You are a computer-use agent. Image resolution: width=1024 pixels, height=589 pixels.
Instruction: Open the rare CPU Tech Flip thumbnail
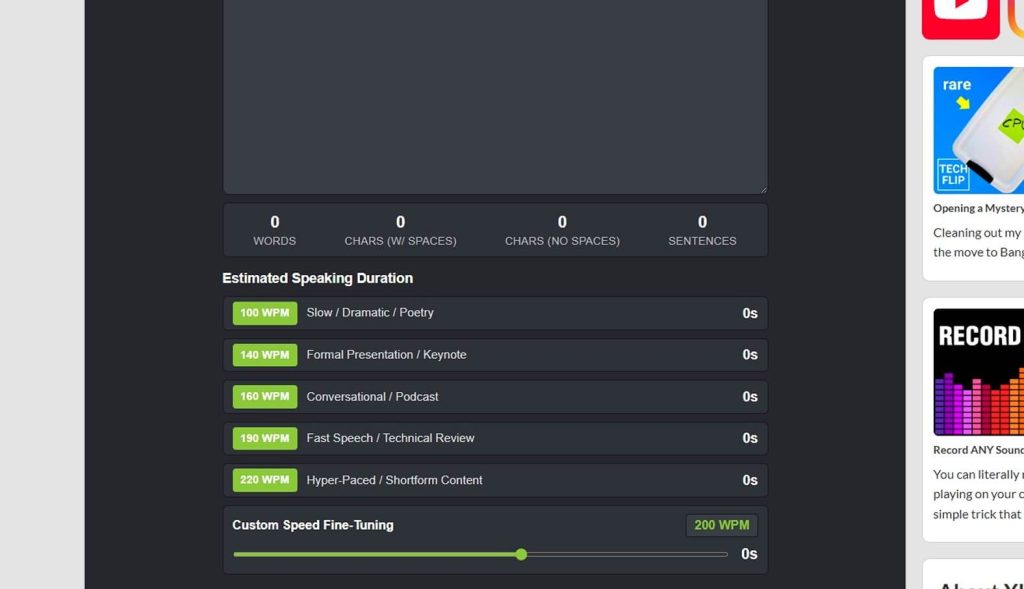tap(978, 130)
